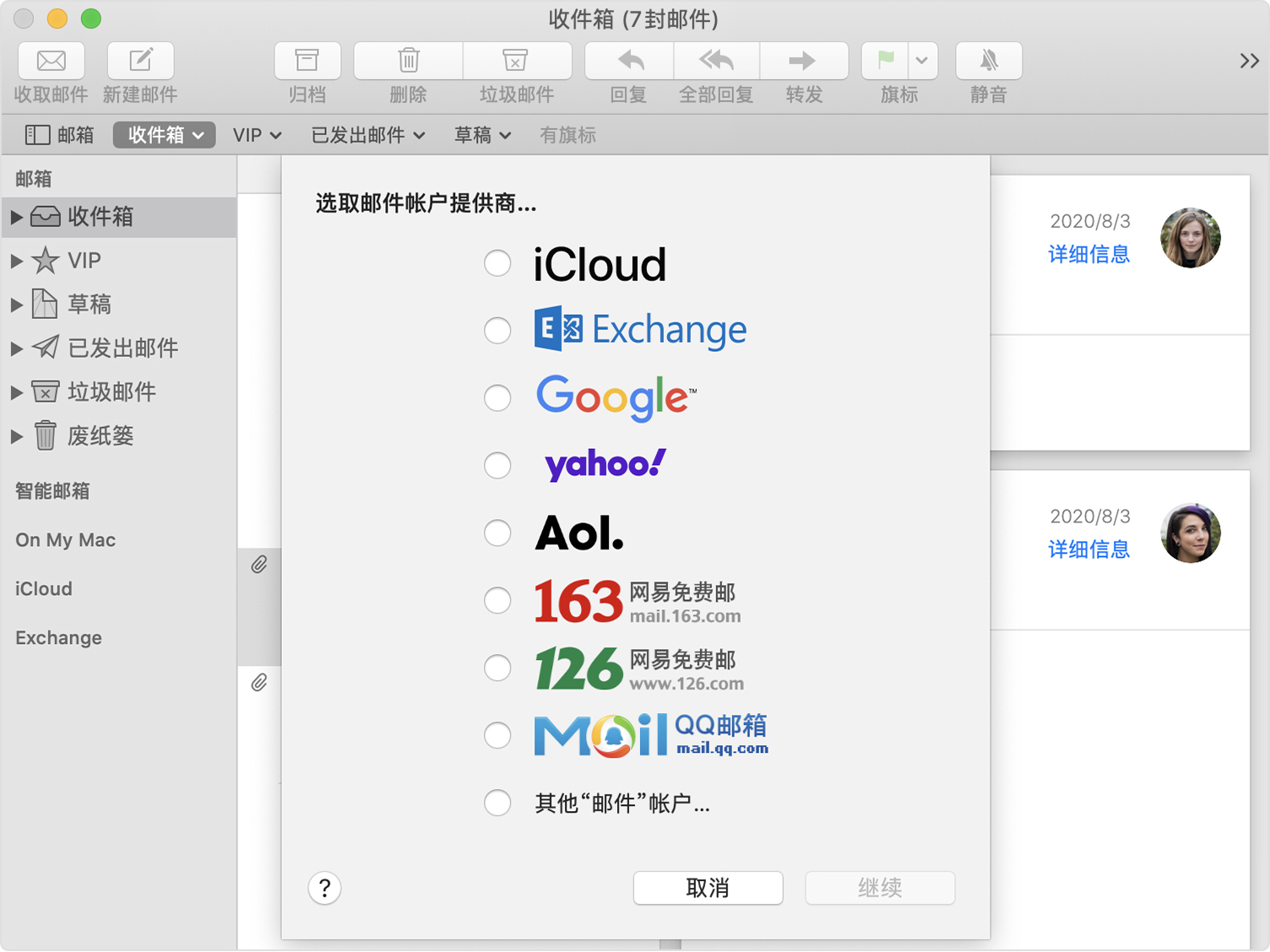This screenshot has height=952, width=1270.
Task: Click the sender photo of the woman with purple hair
Action: (x=1191, y=533)
